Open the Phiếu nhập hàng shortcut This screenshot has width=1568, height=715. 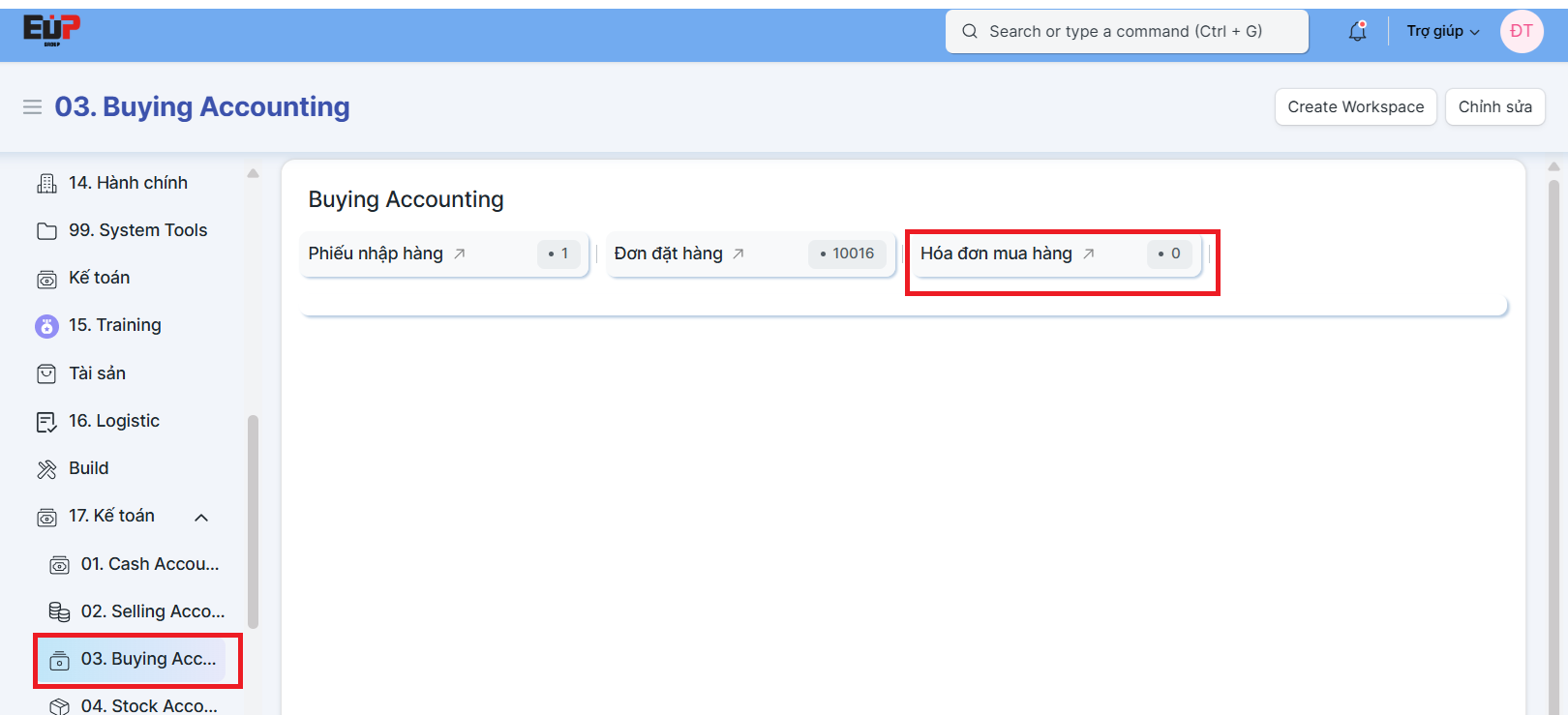377,253
